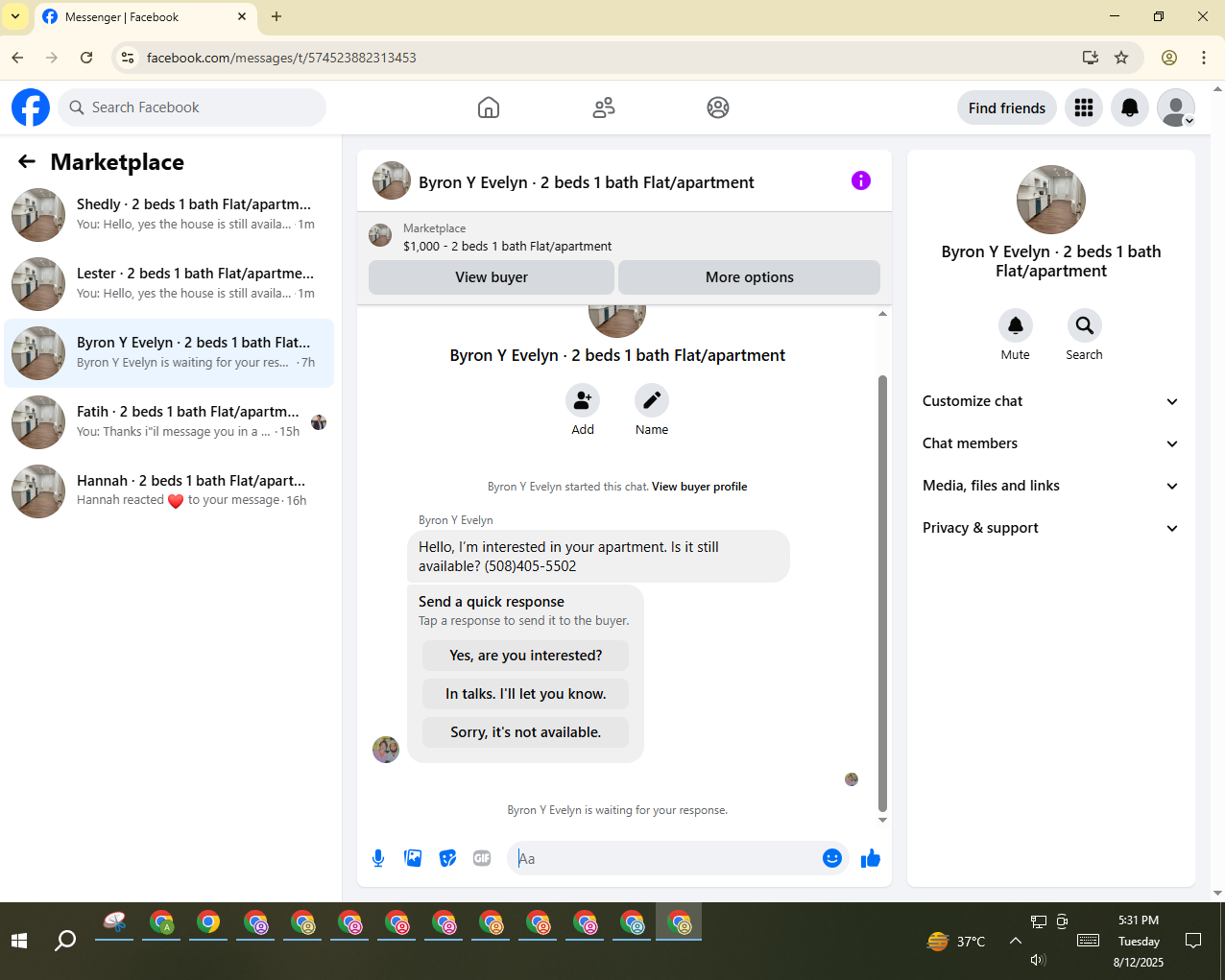Open the Fatih conversation
This screenshot has width=1225, height=980.
[x=169, y=422]
